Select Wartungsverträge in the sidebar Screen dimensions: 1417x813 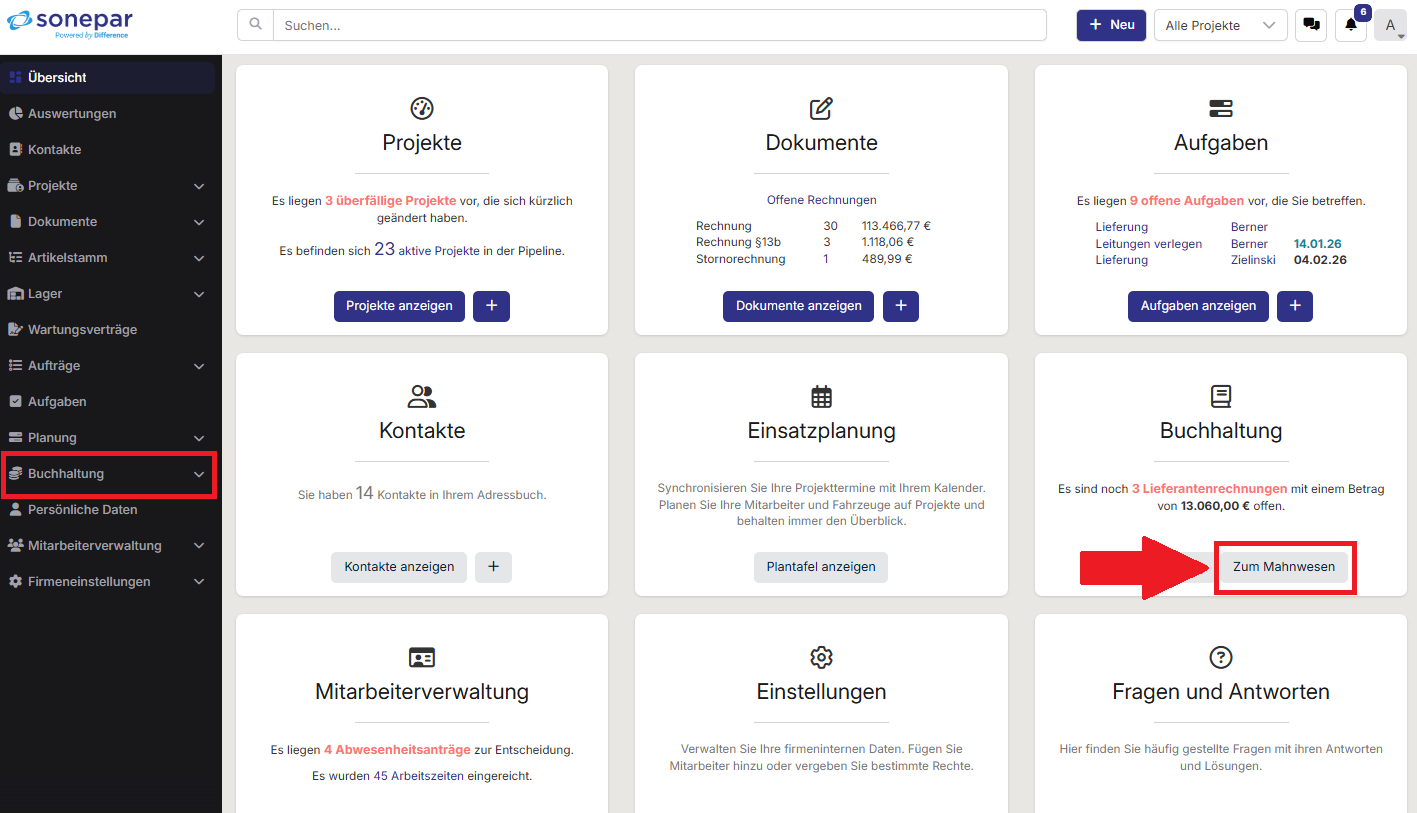coord(82,330)
